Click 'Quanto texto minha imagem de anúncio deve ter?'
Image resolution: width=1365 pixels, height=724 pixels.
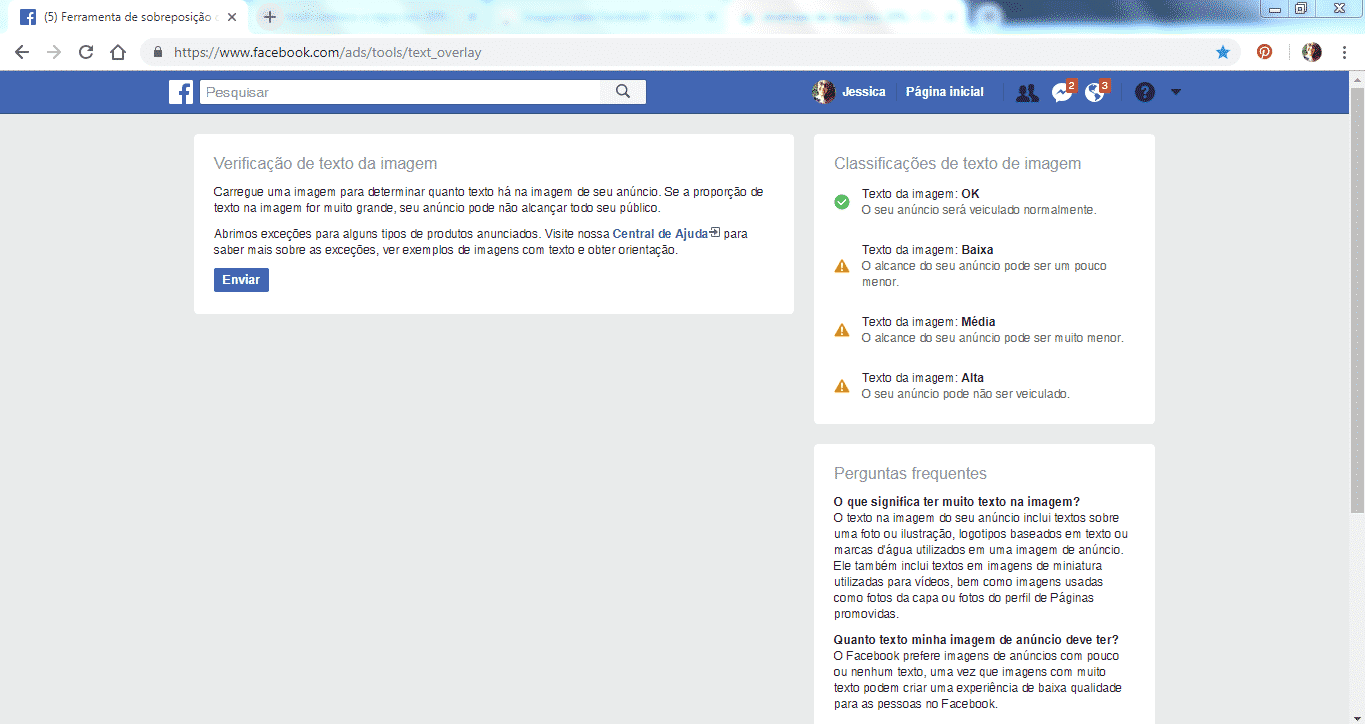point(976,640)
